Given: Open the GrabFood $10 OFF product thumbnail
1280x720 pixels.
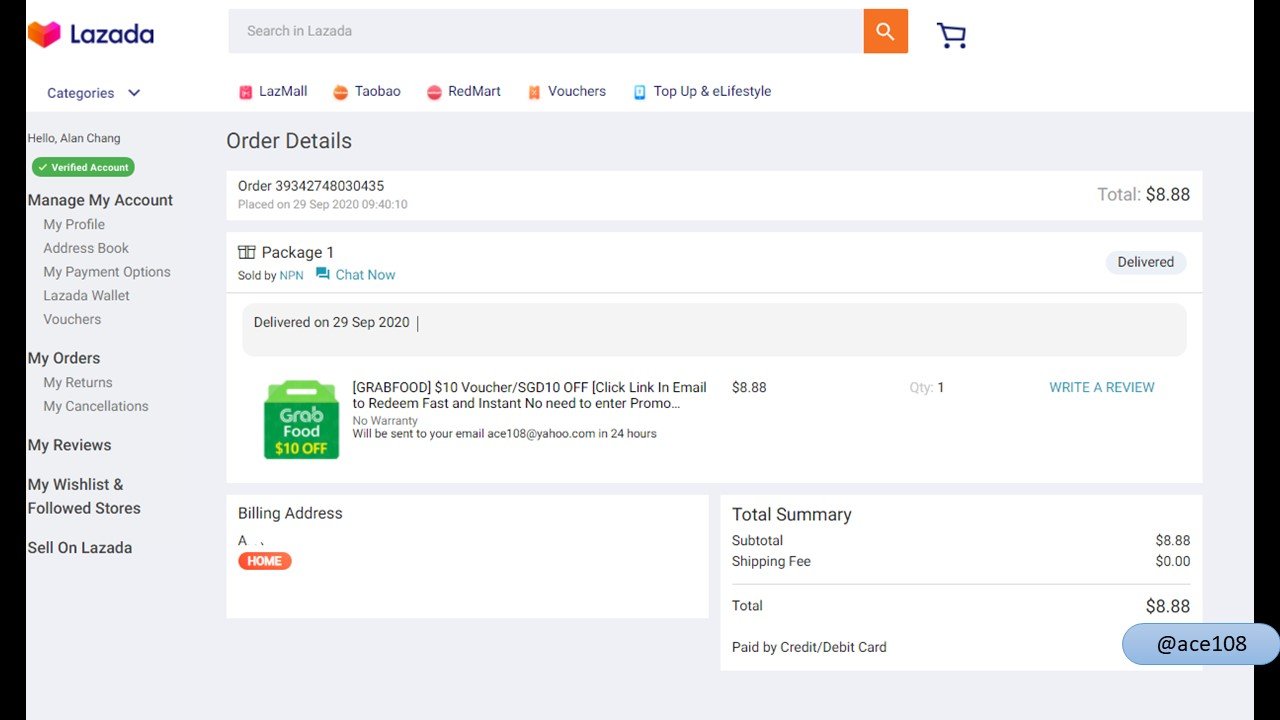Looking at the screenshot, I should (301, 419).
